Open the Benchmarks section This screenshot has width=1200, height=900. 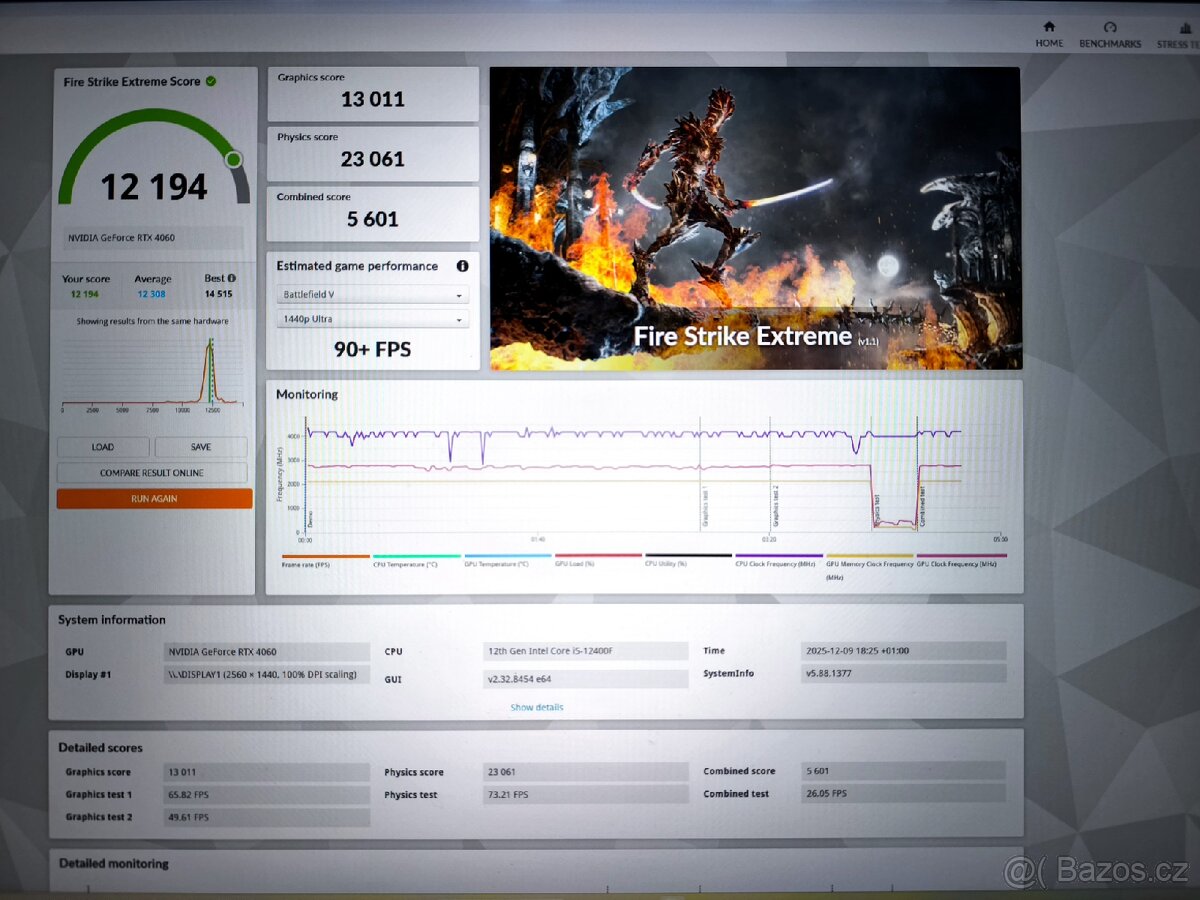1110,34
